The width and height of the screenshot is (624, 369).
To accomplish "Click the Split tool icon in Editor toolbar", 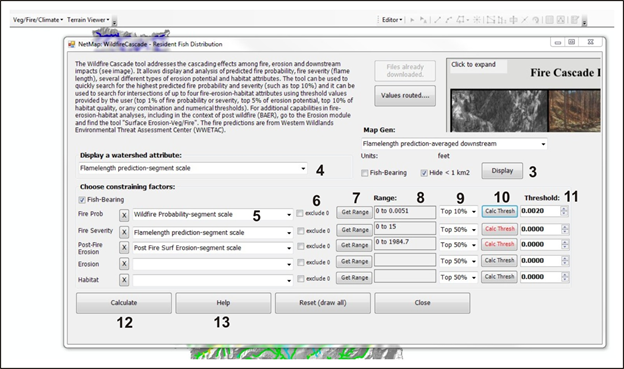I will tap(525, 20).
